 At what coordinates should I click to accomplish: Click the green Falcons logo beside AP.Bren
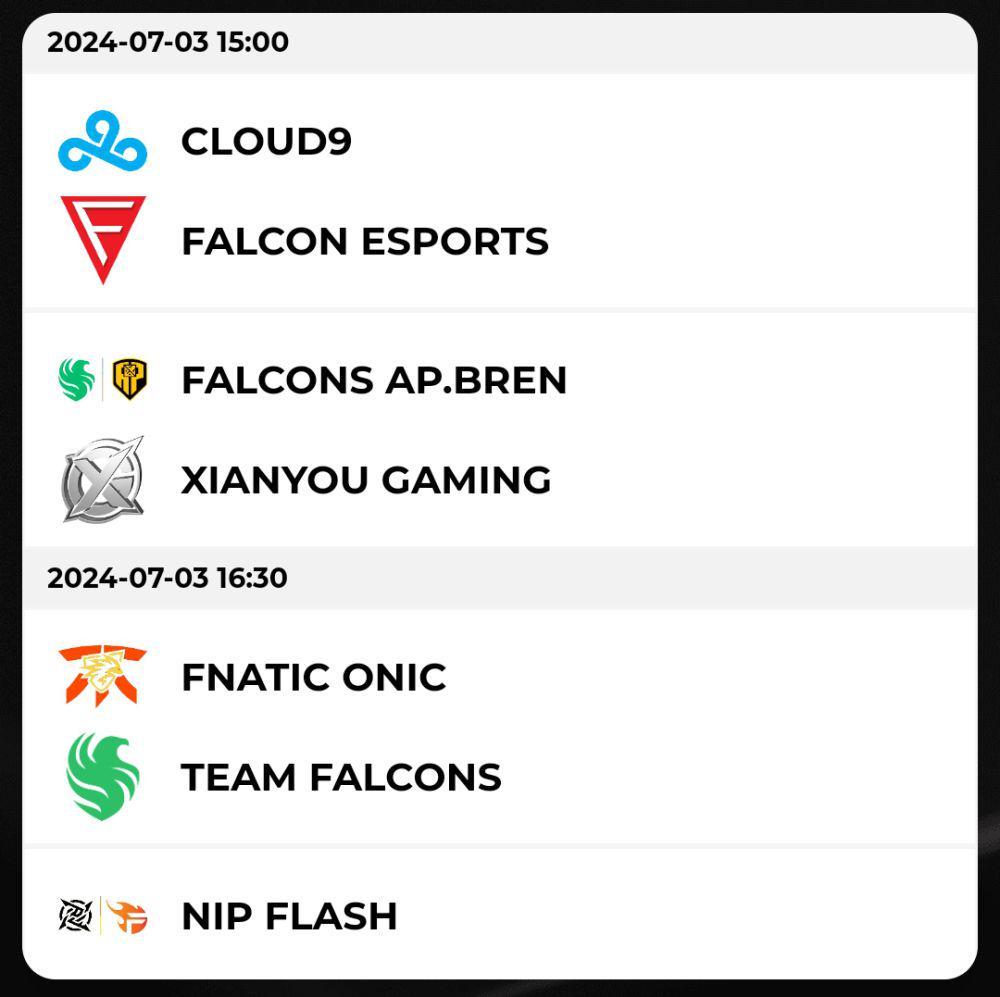(x=77, y=380)
